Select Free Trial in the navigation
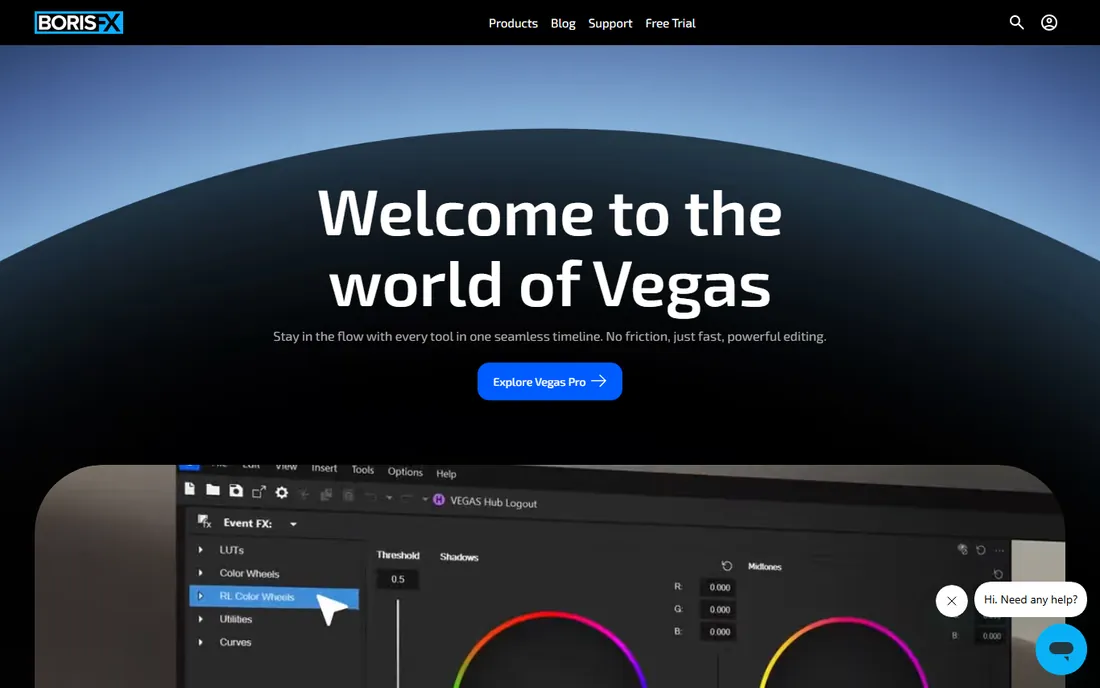1100x688 pixels. (x=670, y=23)
